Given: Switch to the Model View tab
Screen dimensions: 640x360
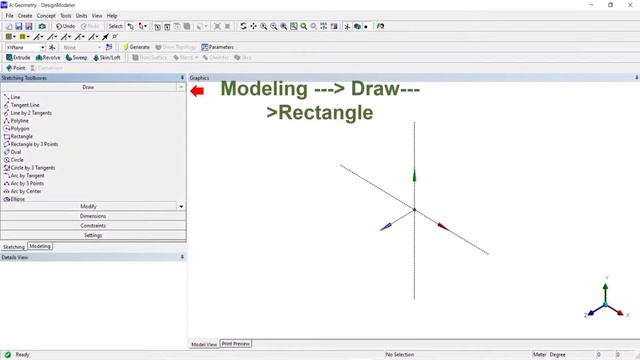Looking at the screenshot, I should click(x=204, y=344).
